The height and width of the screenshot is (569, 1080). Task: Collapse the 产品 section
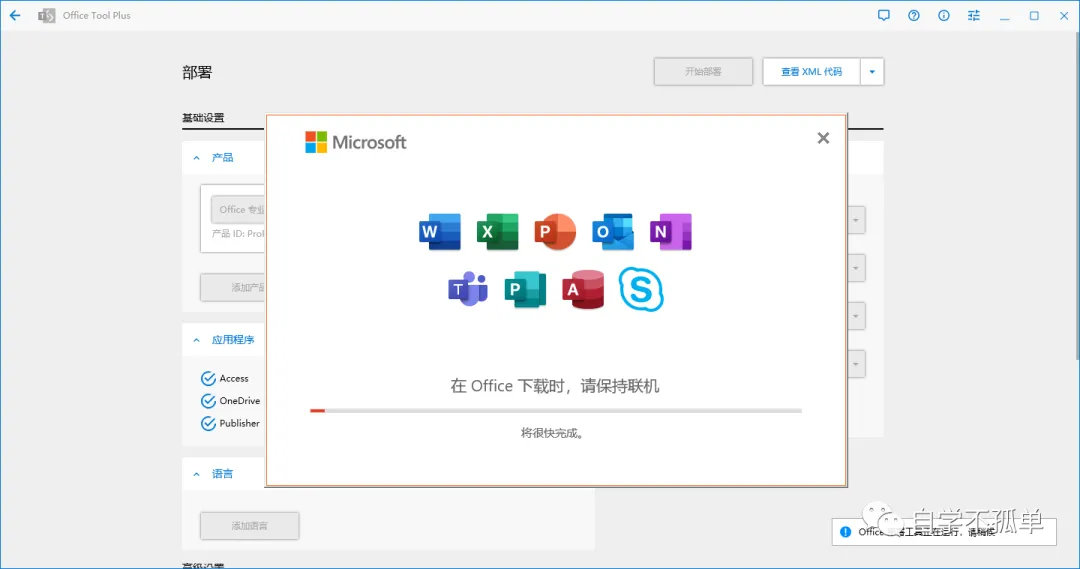(196, 158)
